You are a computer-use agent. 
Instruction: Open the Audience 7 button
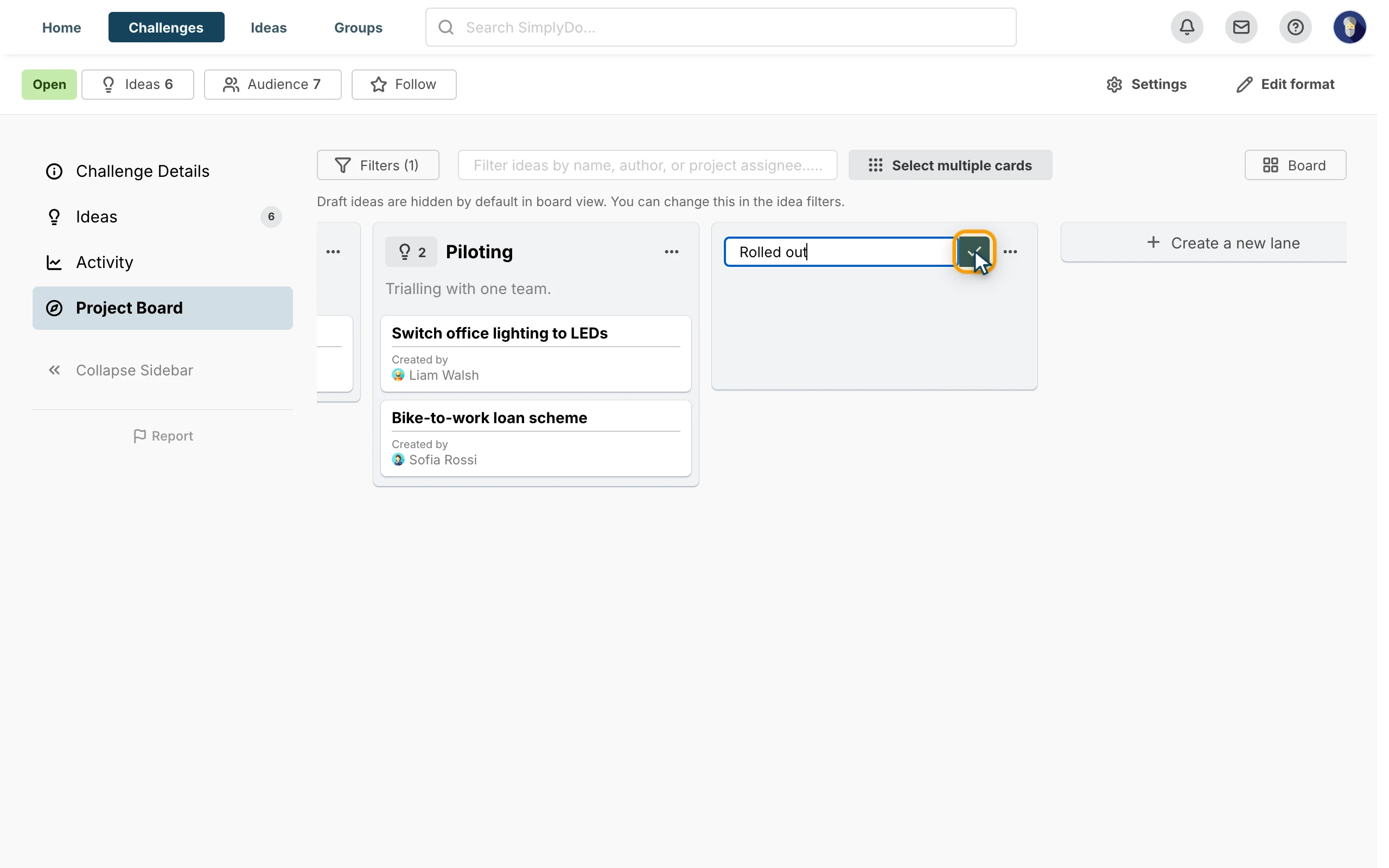click(272, 85)
